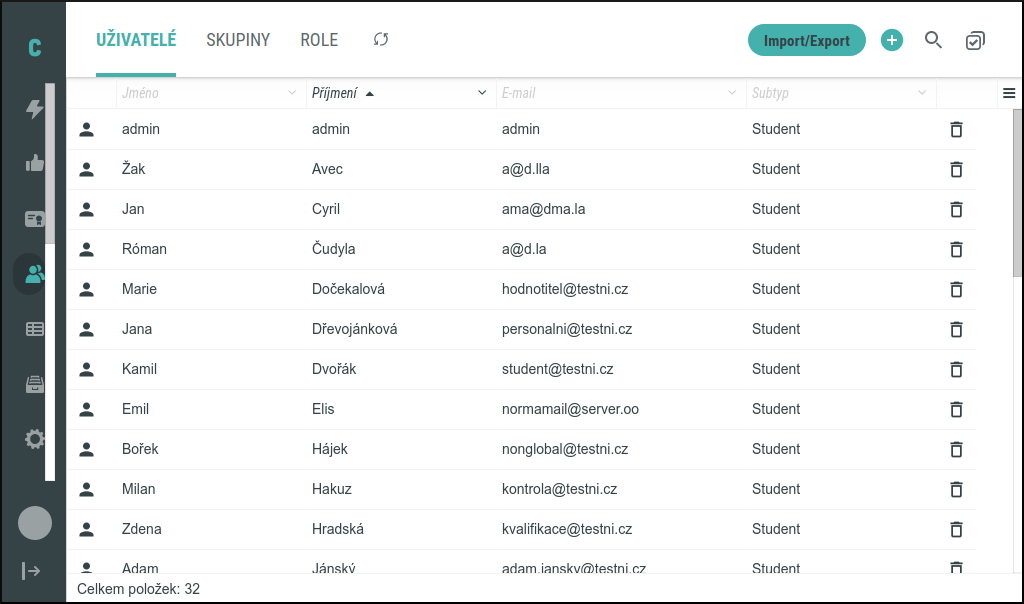Add new user with plus button
Screen dimensions: 1024x604
891,40
